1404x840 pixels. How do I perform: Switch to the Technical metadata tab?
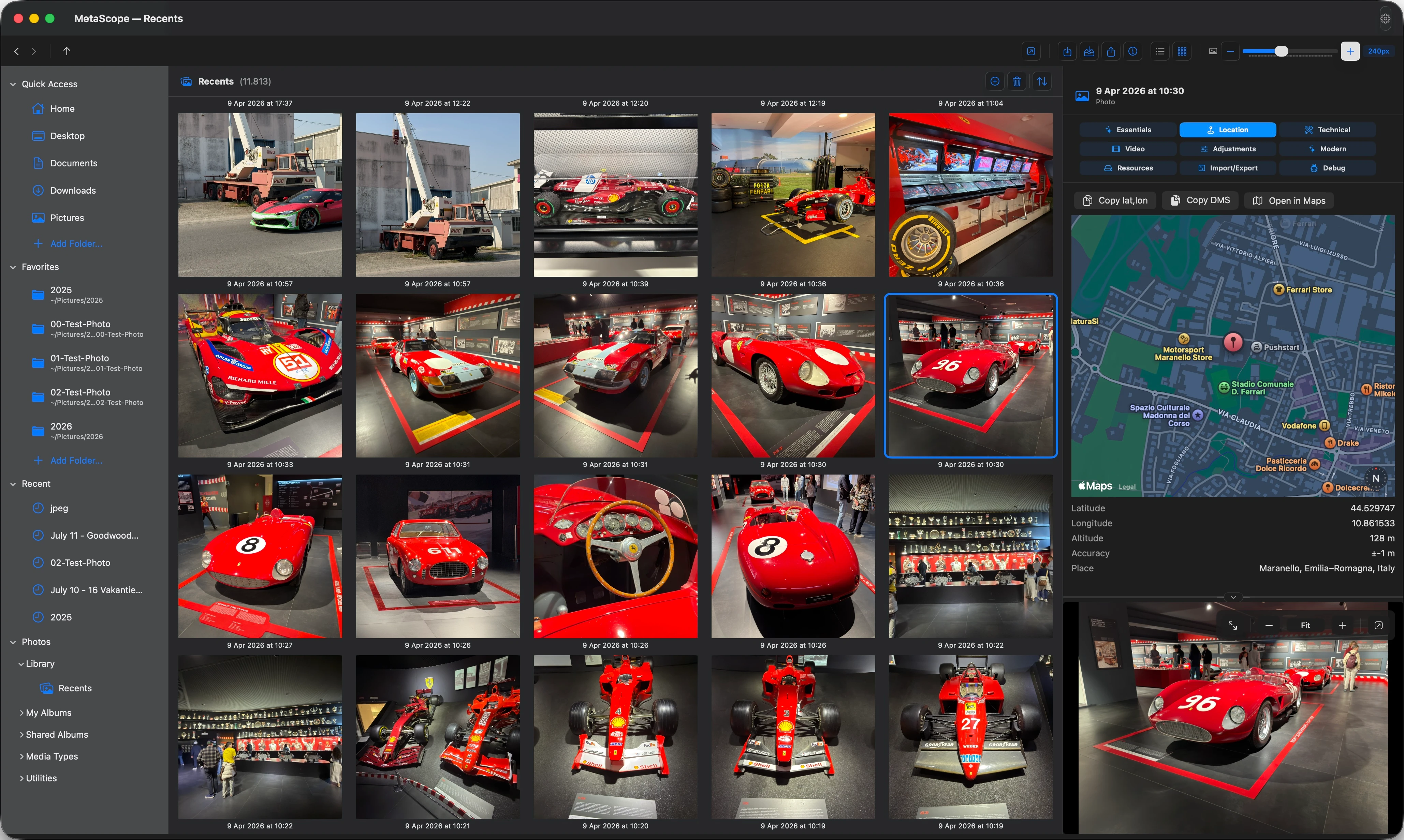point(1328,130)
